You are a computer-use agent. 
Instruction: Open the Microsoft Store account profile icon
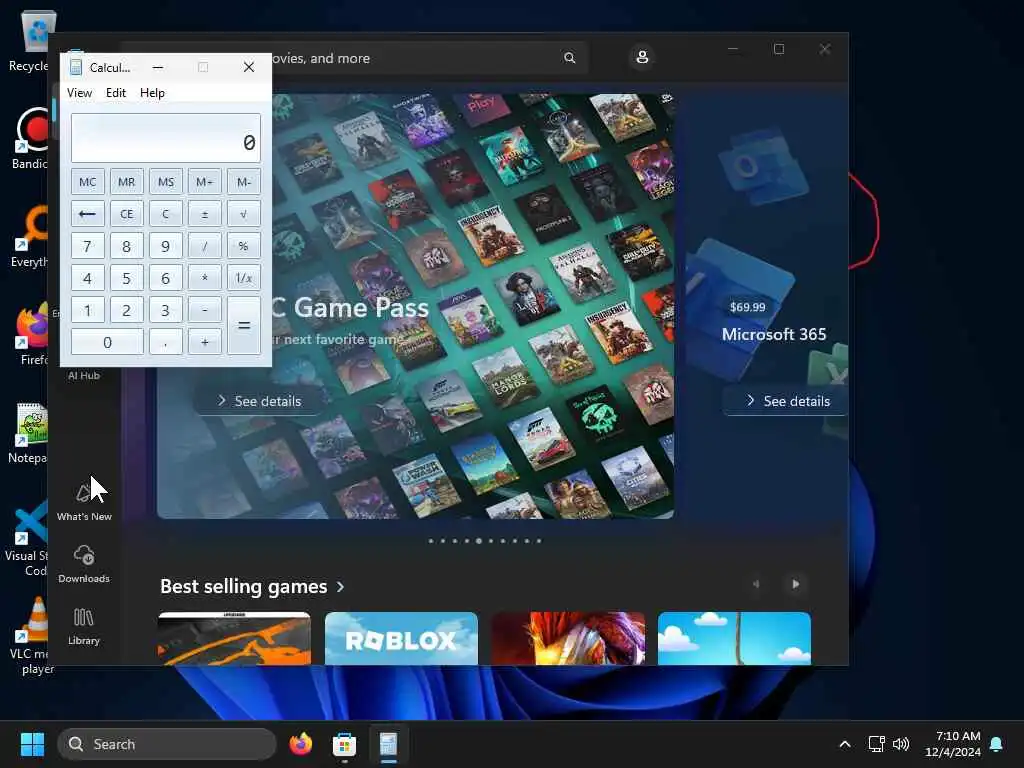coord(642,57)
